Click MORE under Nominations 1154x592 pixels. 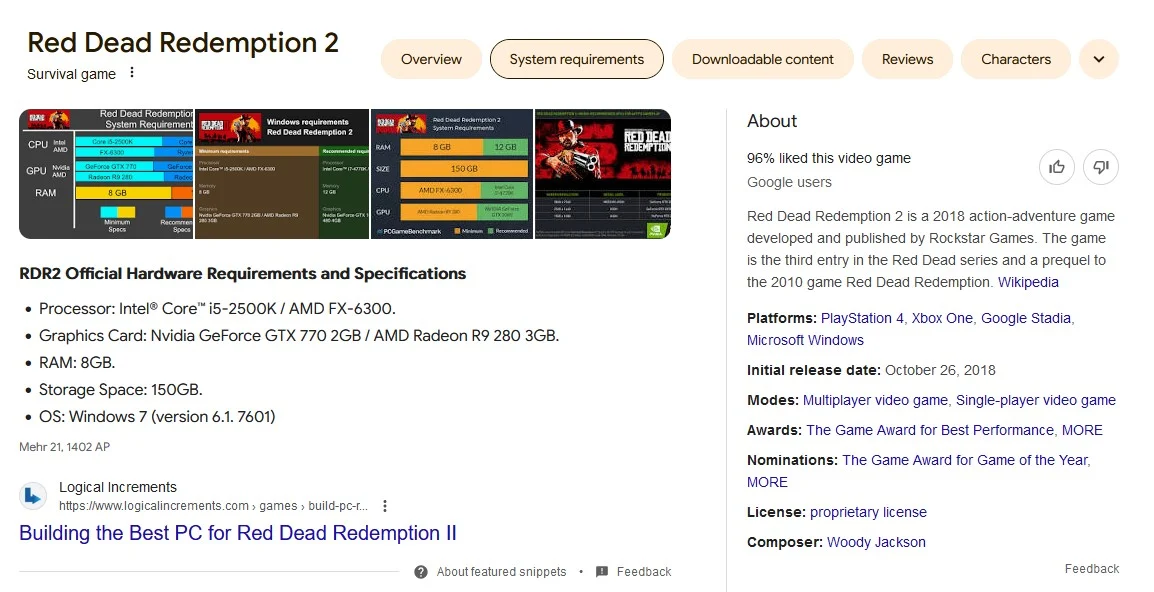tap(767, 482)
